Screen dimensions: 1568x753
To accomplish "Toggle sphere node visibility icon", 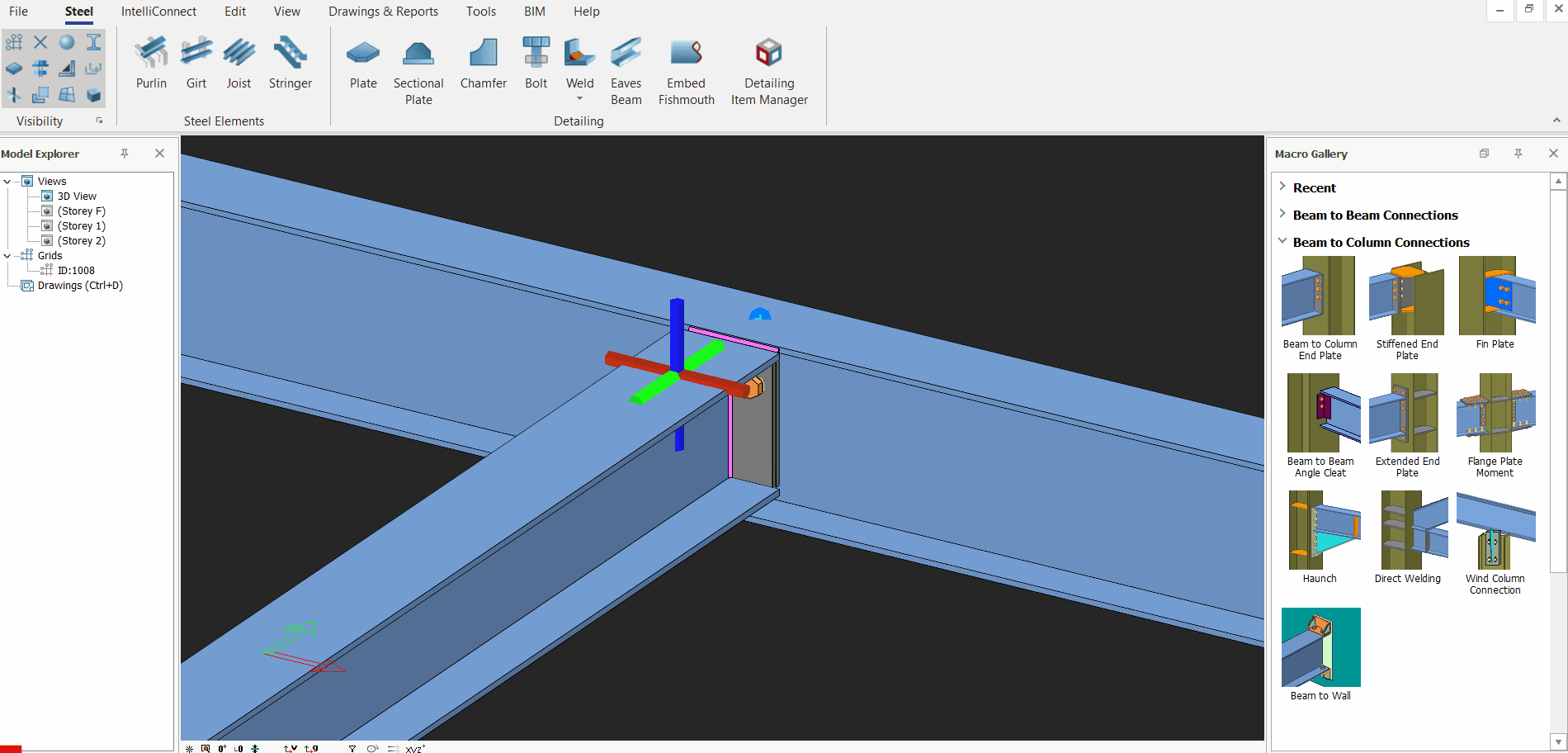I will [x=67, y=42].
